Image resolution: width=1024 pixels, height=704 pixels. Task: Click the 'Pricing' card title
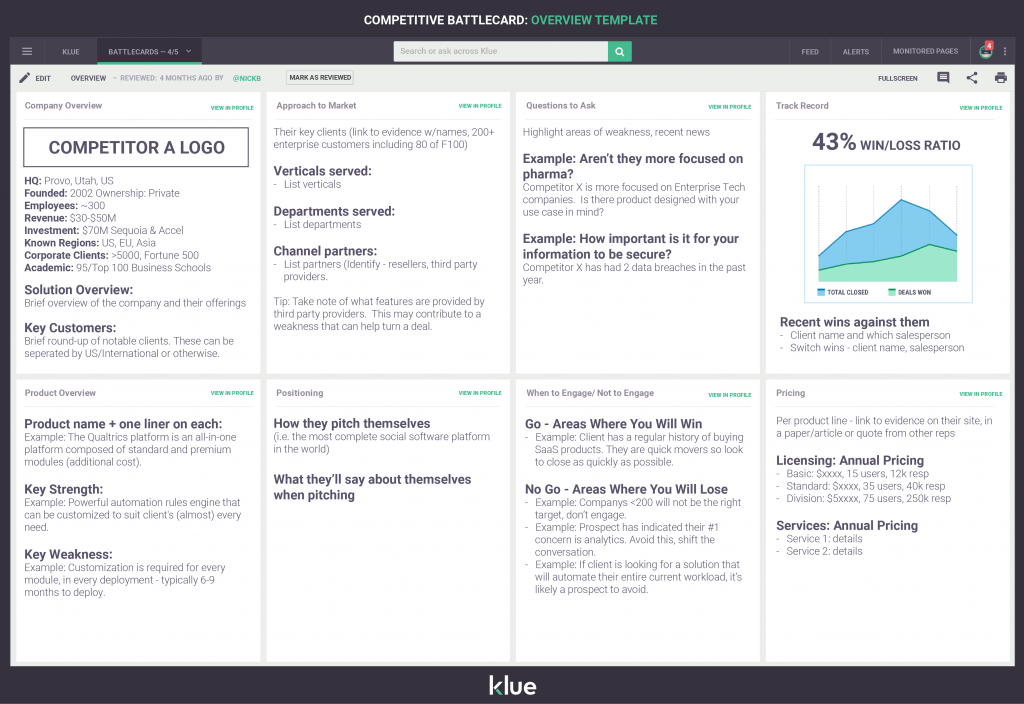click(790, 393)
